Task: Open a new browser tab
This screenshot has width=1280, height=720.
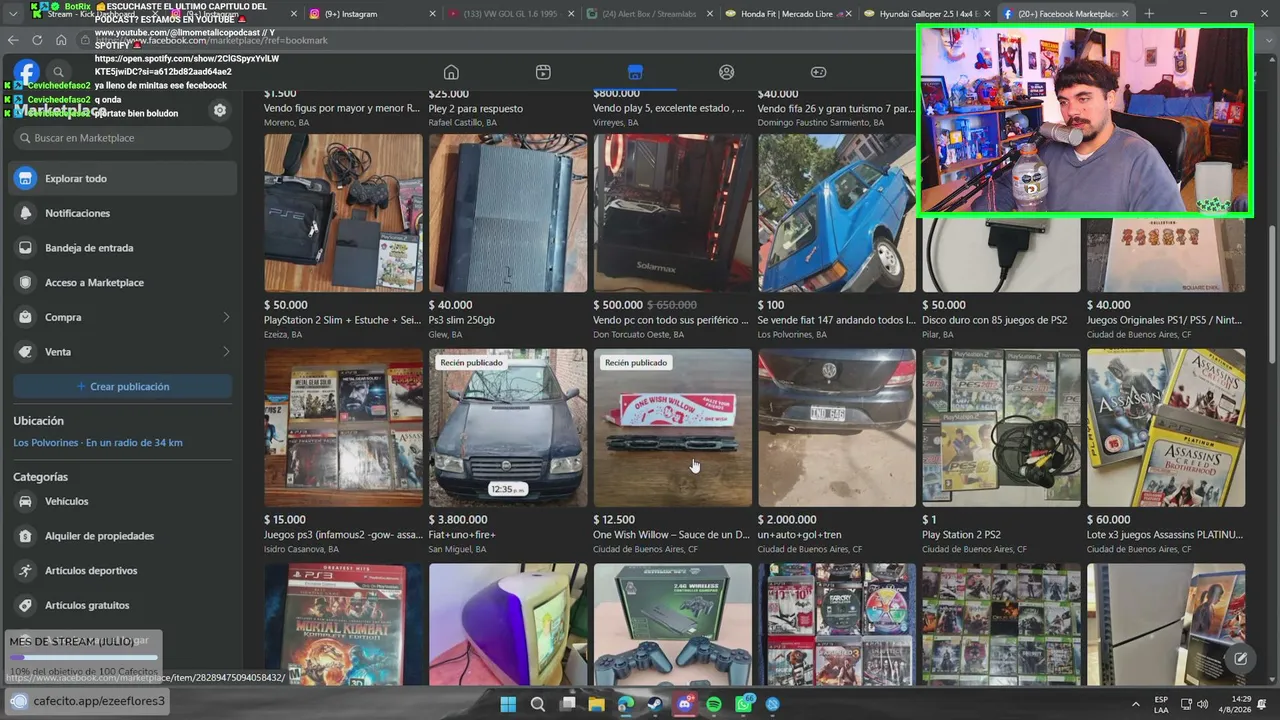Action: tap(1149, 14)
